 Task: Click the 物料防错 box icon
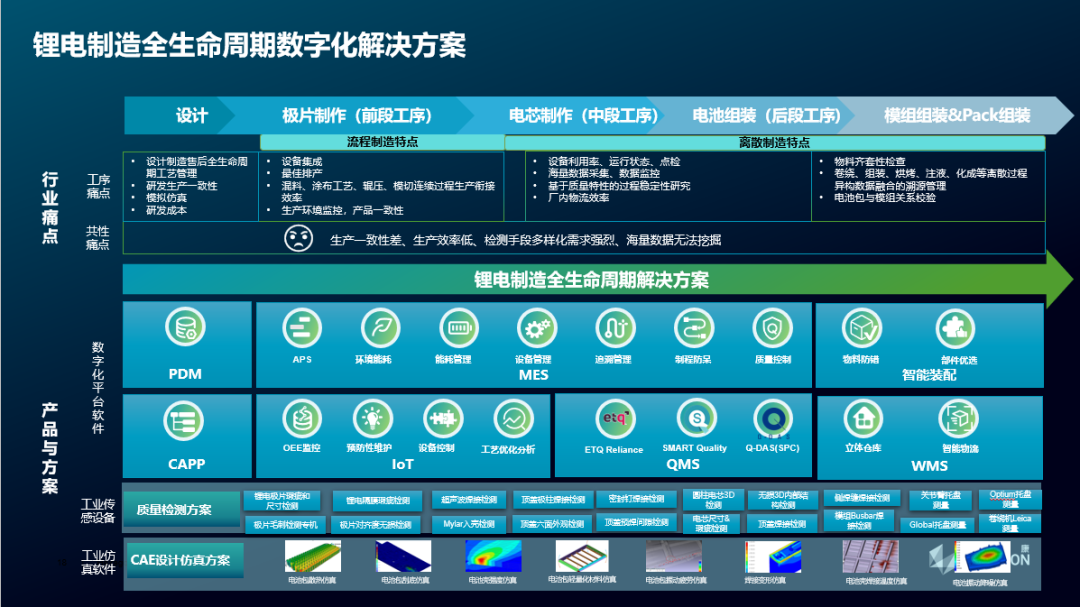(x=860, y=328)
